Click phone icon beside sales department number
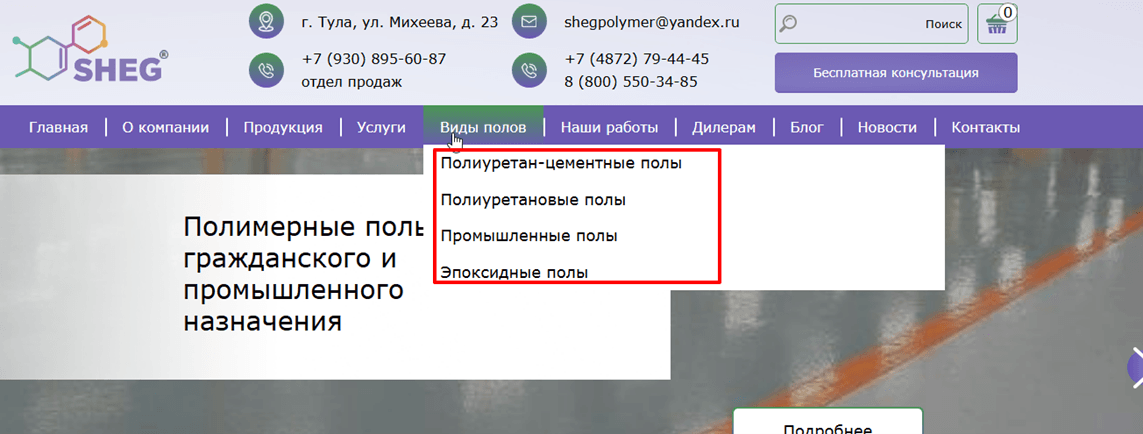The height and width of the screenshot is (434, 1143). pos(267,71)
